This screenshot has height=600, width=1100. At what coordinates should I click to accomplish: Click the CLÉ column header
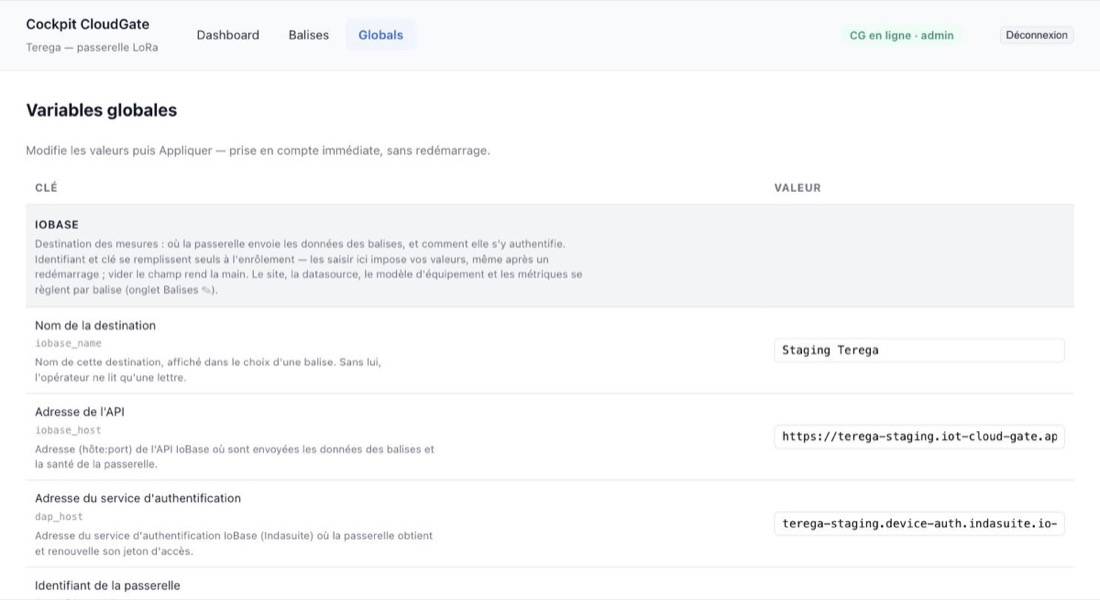pos(46,187)
